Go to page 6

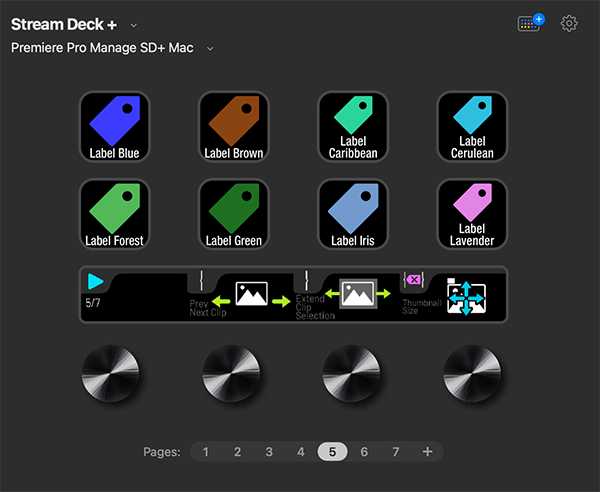(364, 452)
